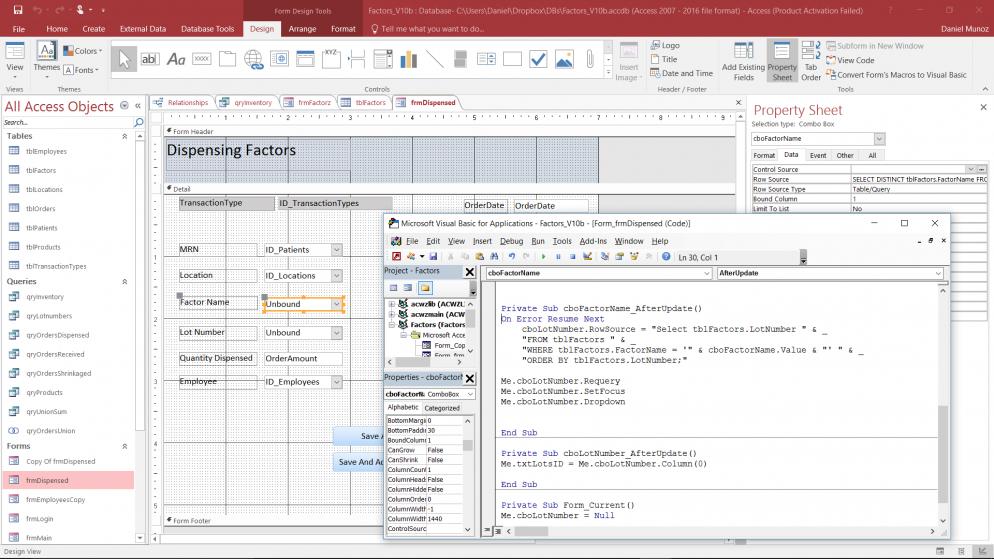
Task: Choose the Toggle Button control
Action: [x=461, y=59]
